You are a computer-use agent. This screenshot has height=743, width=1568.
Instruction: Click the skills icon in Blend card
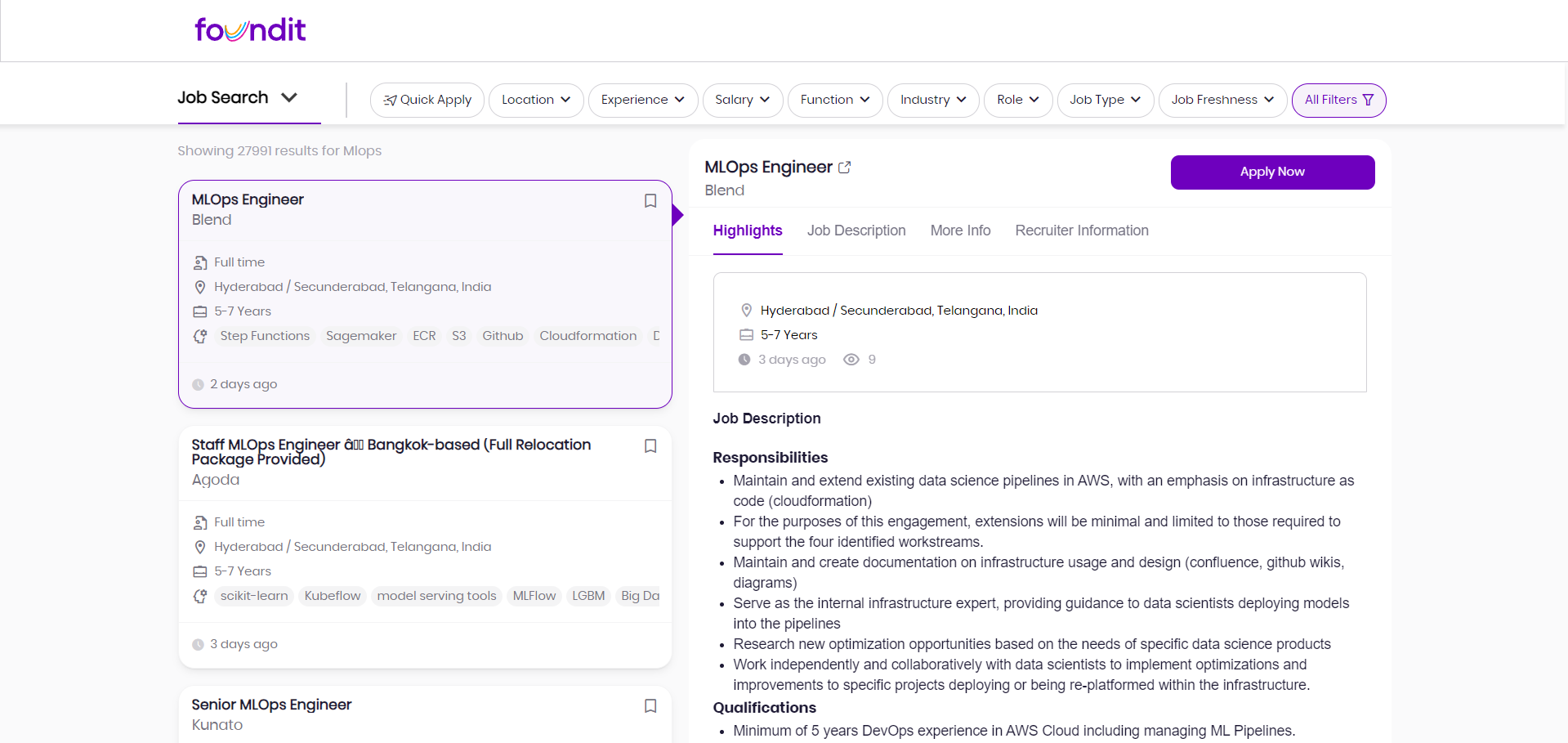tap(200, 337)
